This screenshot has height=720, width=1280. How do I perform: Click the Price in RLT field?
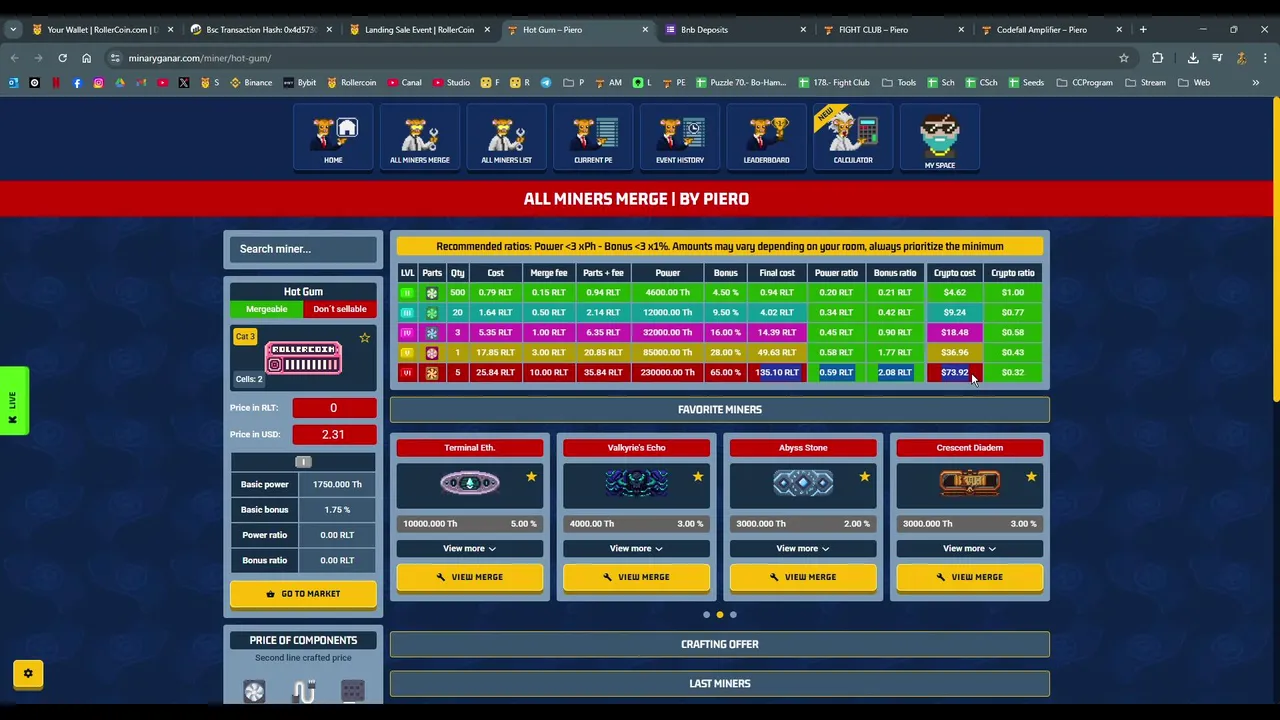pos(334,408)
